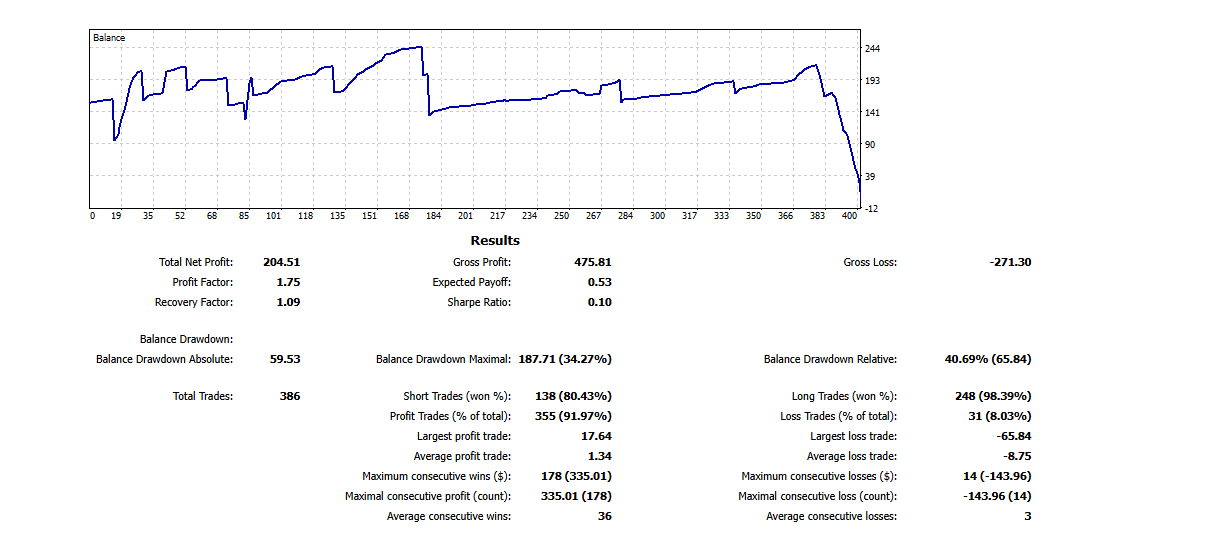The height and width of the screenshot is (534, 1206).
Task: Click the Largest profit trade label
Action: tap(464, 437)
